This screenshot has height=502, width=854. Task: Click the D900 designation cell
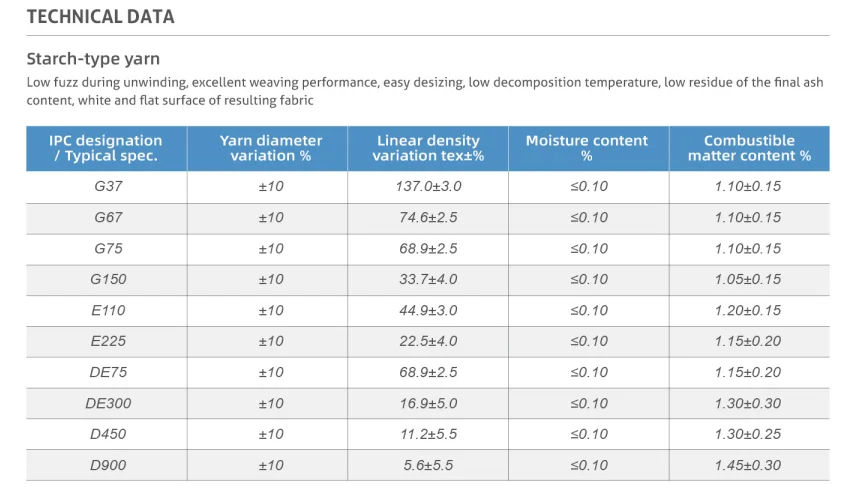(108, 465)
